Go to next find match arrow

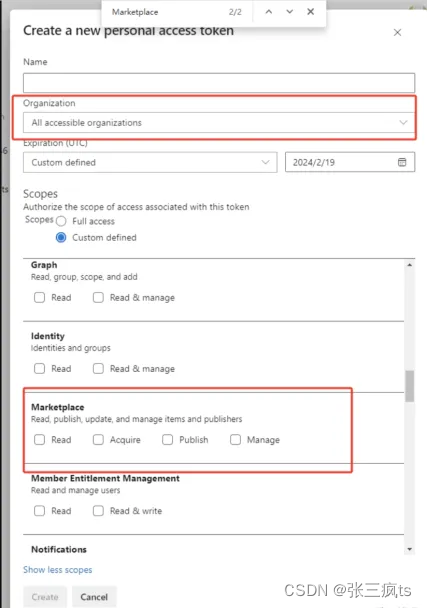289,12
